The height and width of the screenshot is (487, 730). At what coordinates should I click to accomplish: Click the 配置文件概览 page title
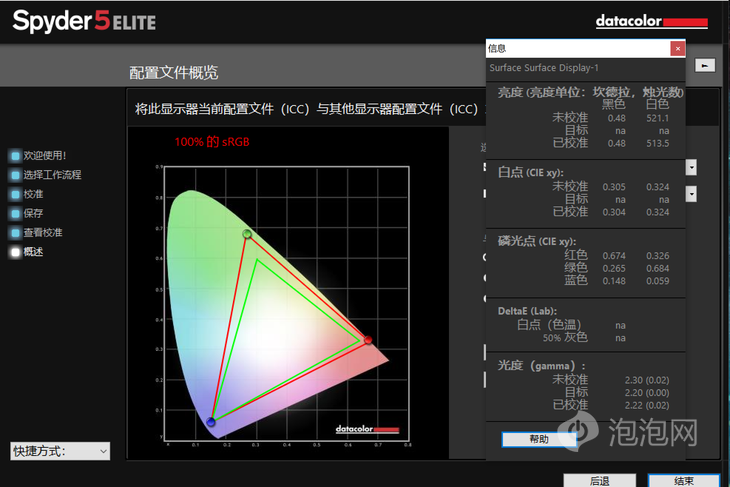pos(174,73)
